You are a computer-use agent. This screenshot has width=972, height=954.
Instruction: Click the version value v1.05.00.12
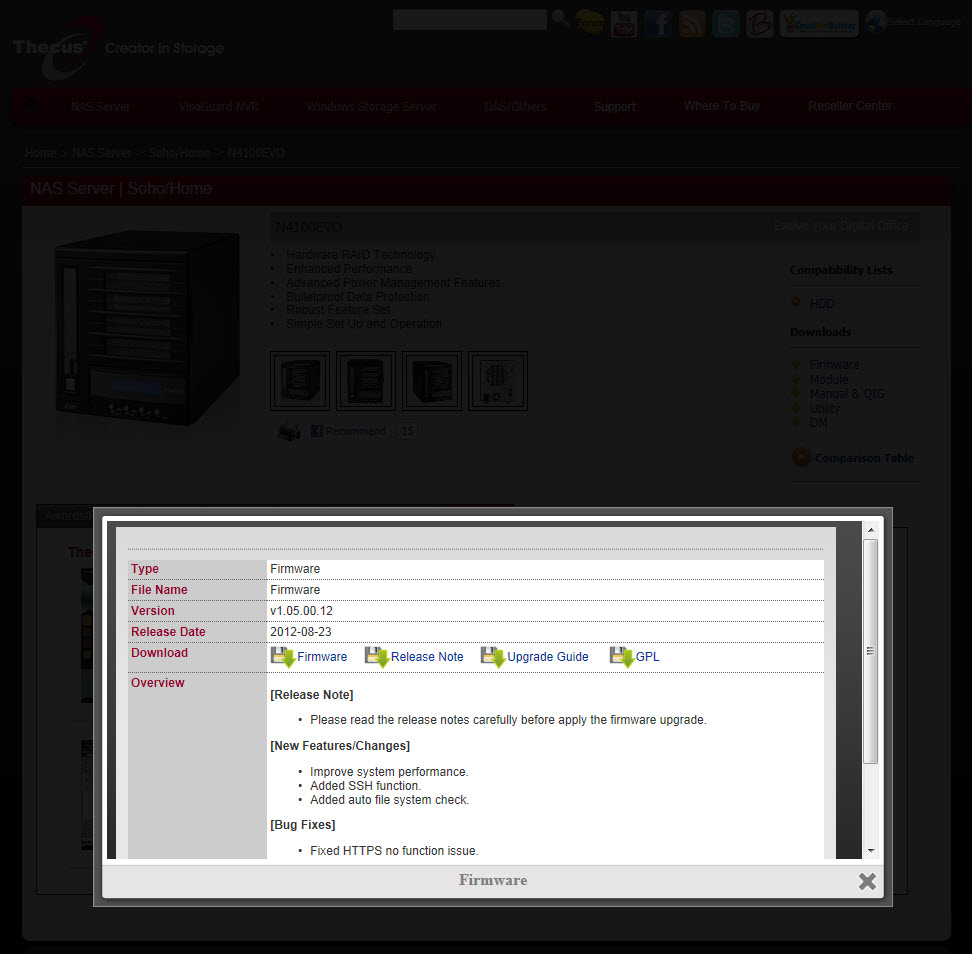tap(301, 611)
